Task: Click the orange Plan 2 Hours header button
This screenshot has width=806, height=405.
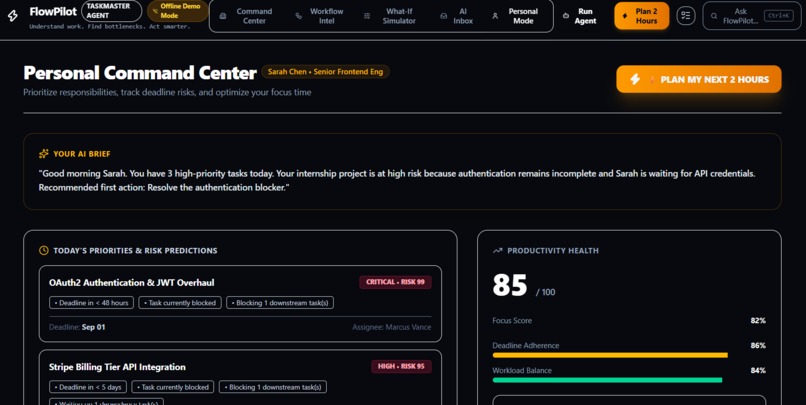Action: [x=642, y=15]
